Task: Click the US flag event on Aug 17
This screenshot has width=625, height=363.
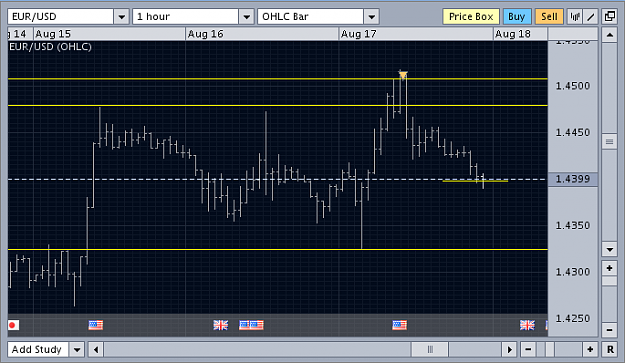Action: [x=399, y=325]
